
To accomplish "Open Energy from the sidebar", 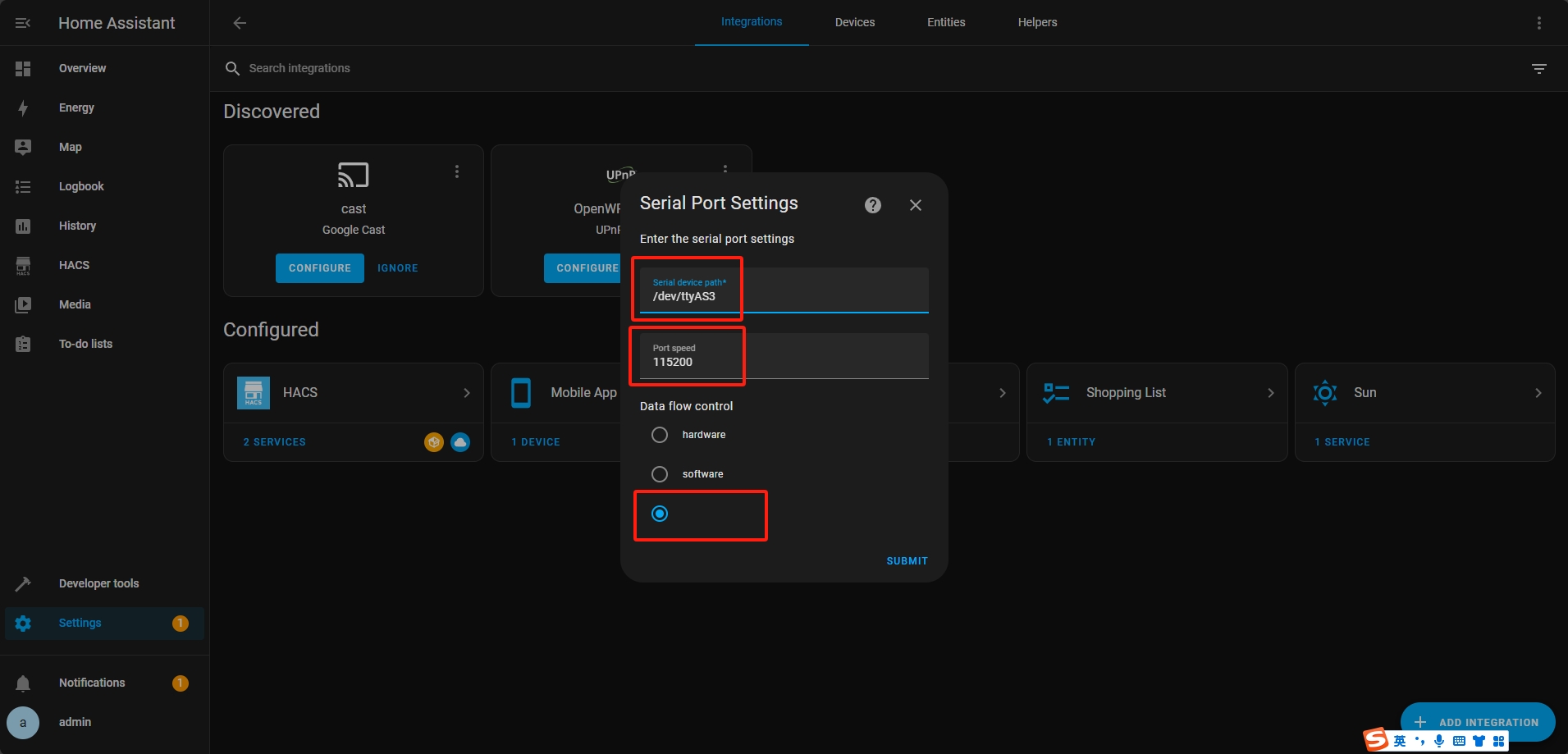I will click(76, 107).
